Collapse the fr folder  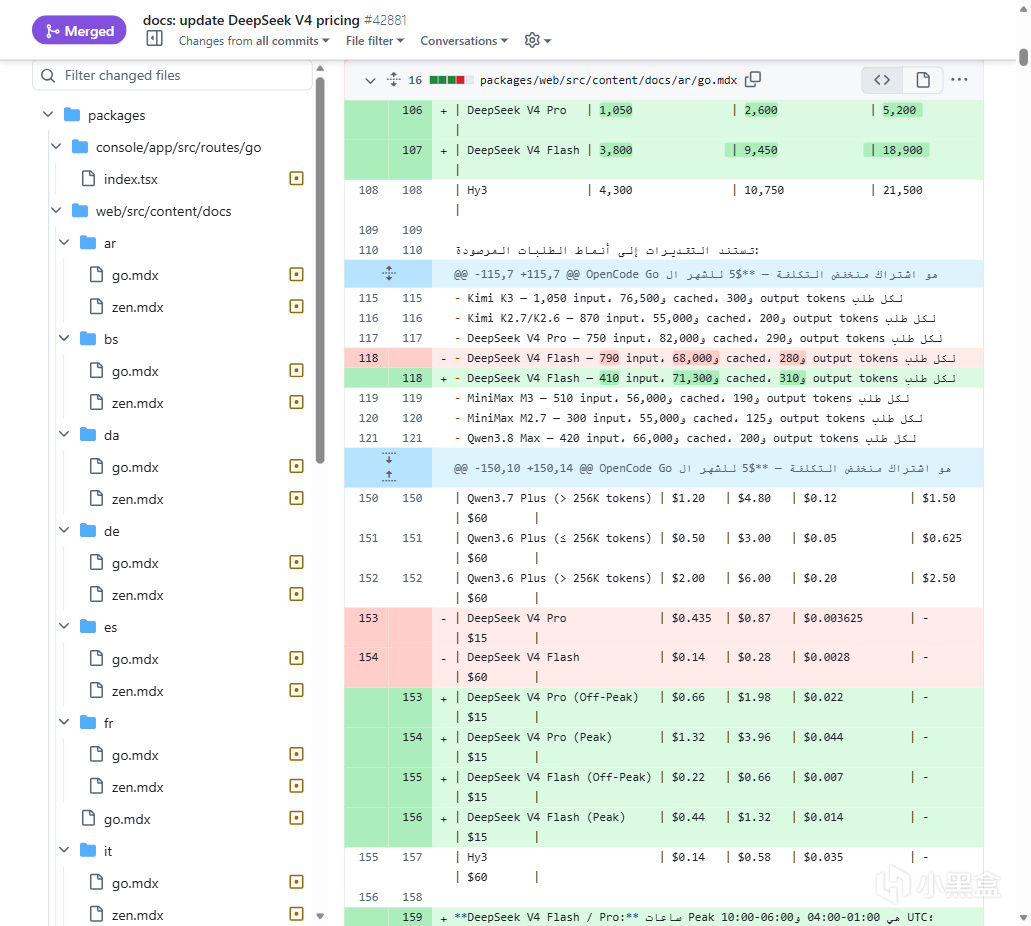point(64,722)
